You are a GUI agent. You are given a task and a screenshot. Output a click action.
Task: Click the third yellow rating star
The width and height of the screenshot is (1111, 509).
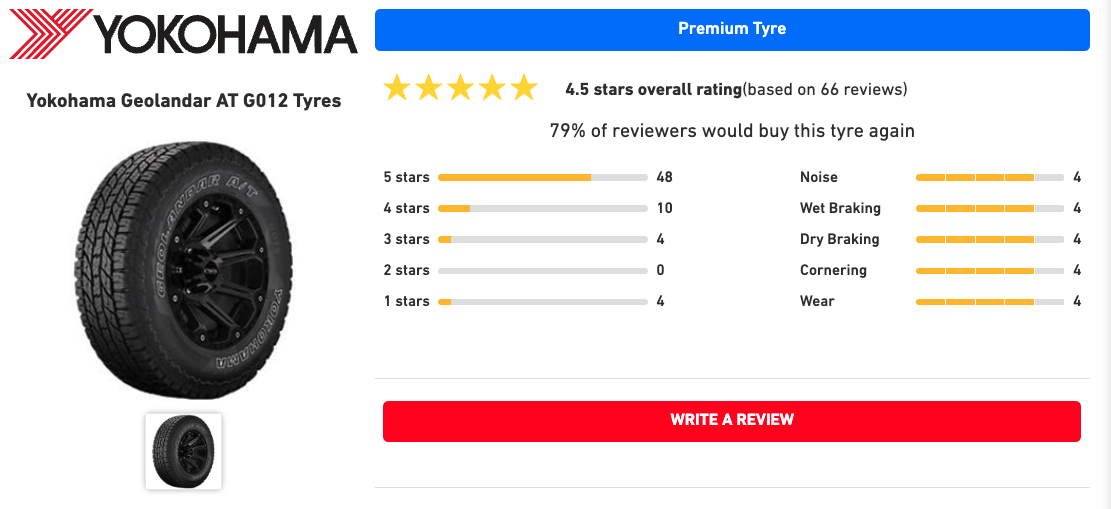461,89
